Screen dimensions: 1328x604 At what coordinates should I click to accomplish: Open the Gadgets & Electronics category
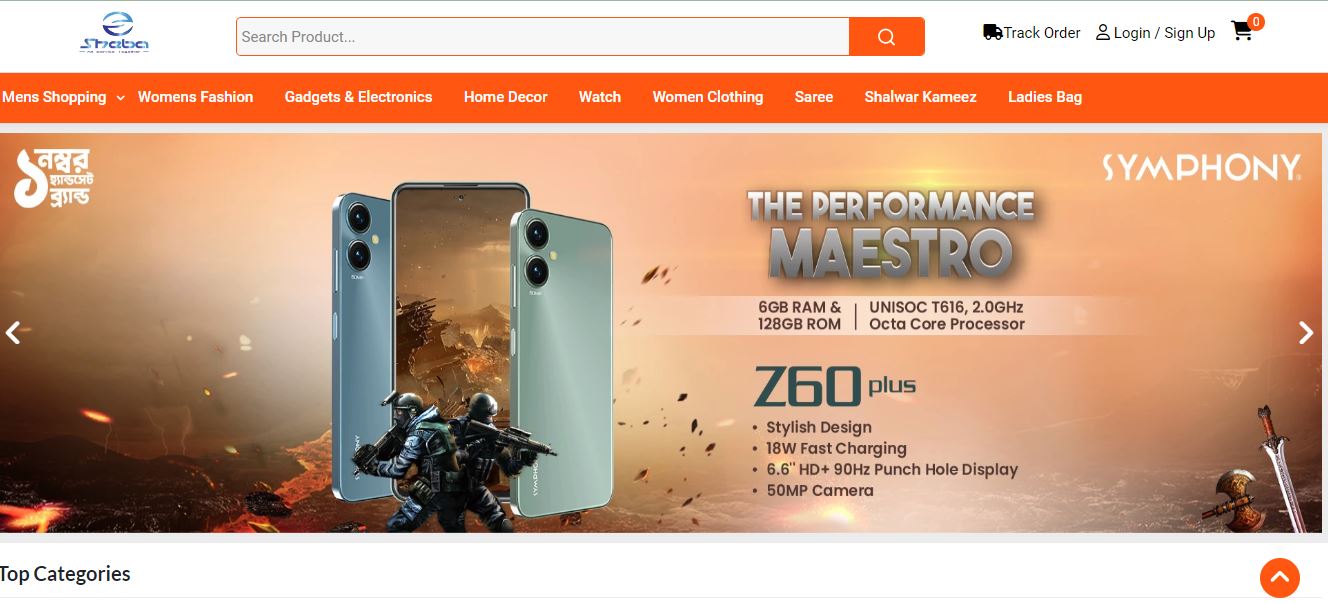358,97
